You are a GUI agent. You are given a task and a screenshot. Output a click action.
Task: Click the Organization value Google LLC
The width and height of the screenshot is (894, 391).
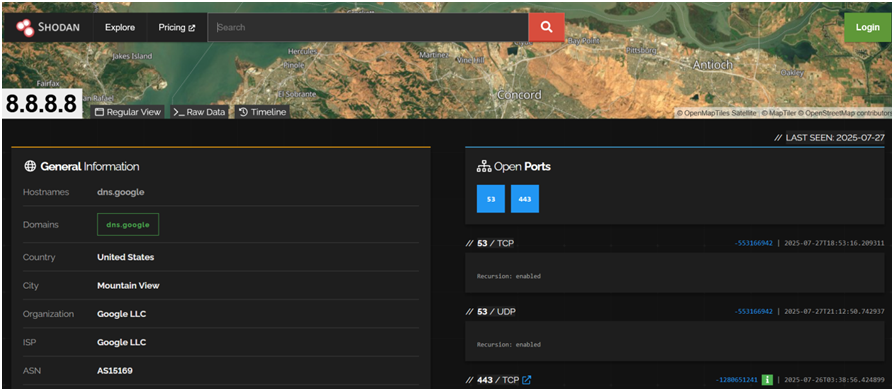coord(121,314)
